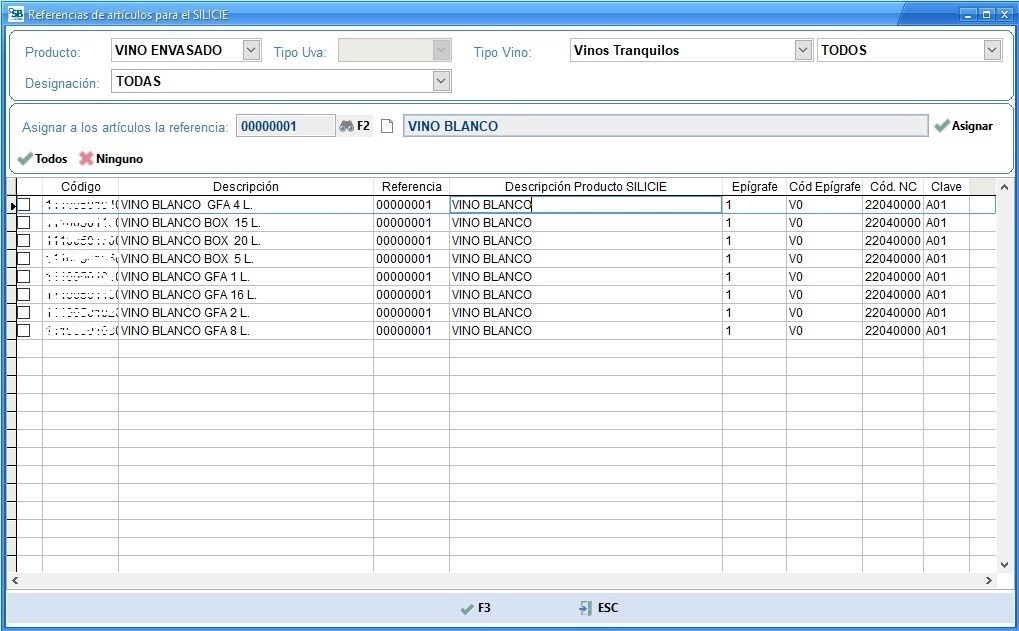The image size is (1019, 631).
Task: Expand the TODOS dropdown next to Tipo Vino
Action: pyautogui.click(x=991, y=51)
